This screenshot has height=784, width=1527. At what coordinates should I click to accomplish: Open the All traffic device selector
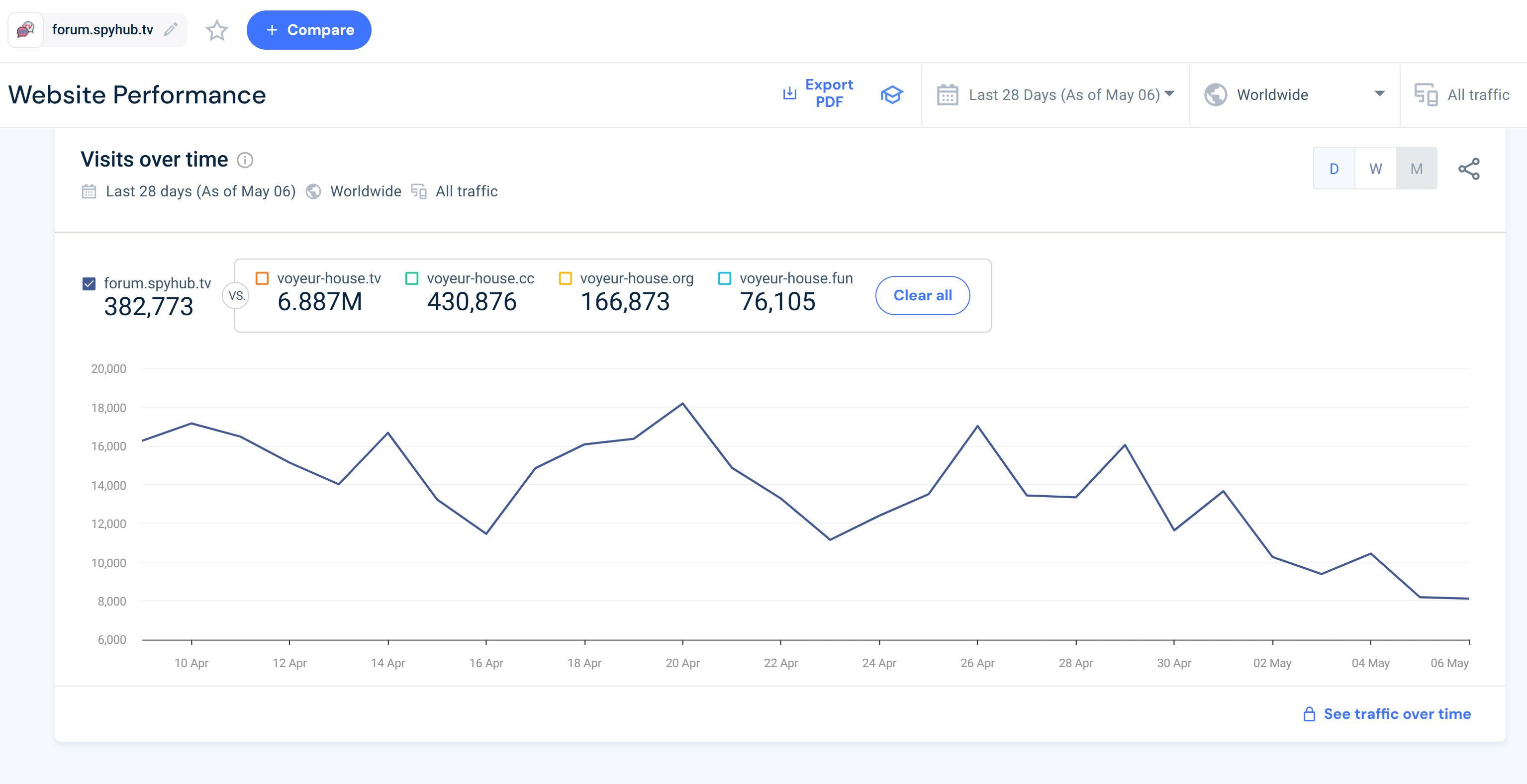coord(1462,95)
